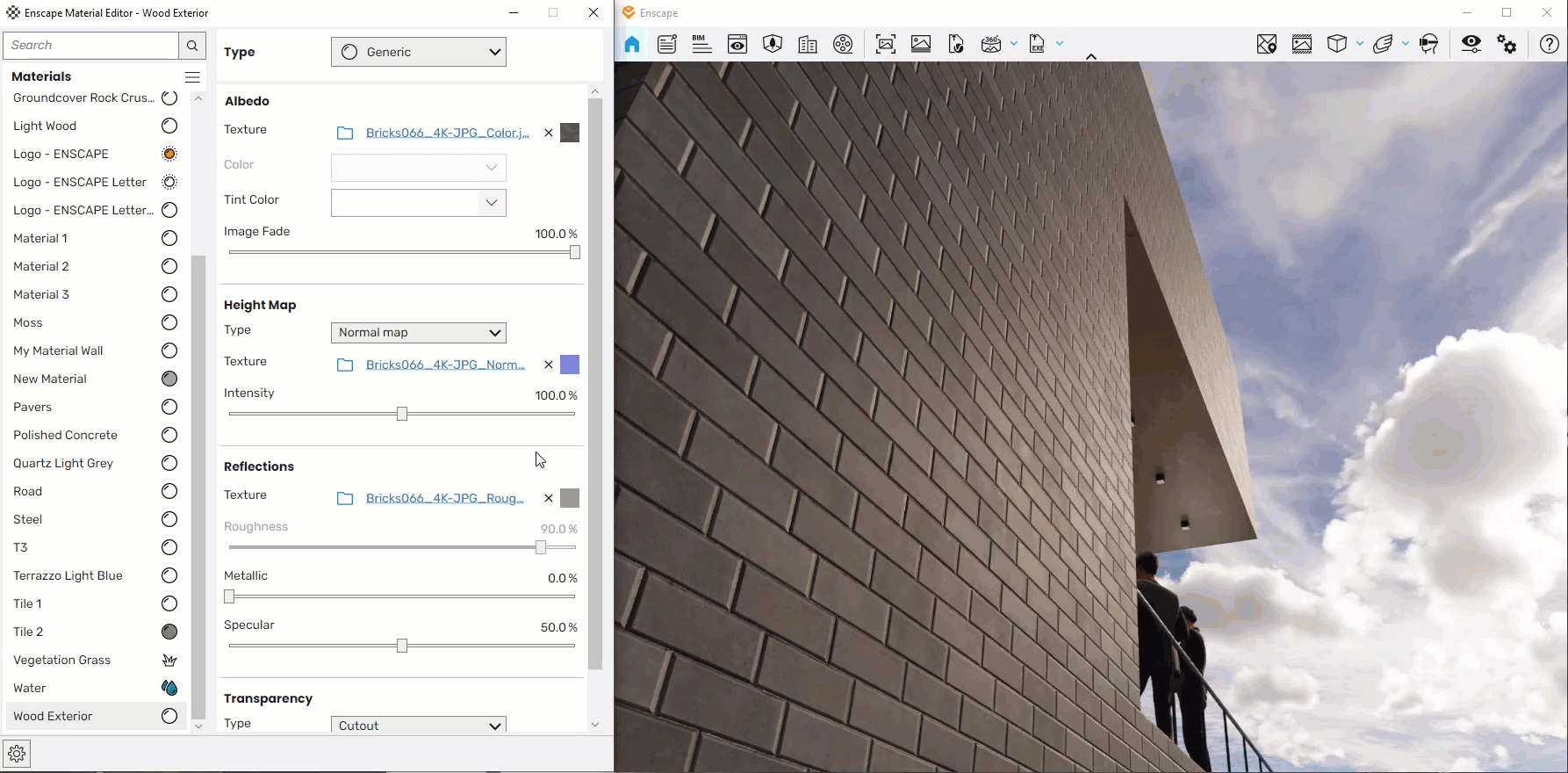
Task: Click the roughness grey texture thumbnail
Action: point(570,498)
